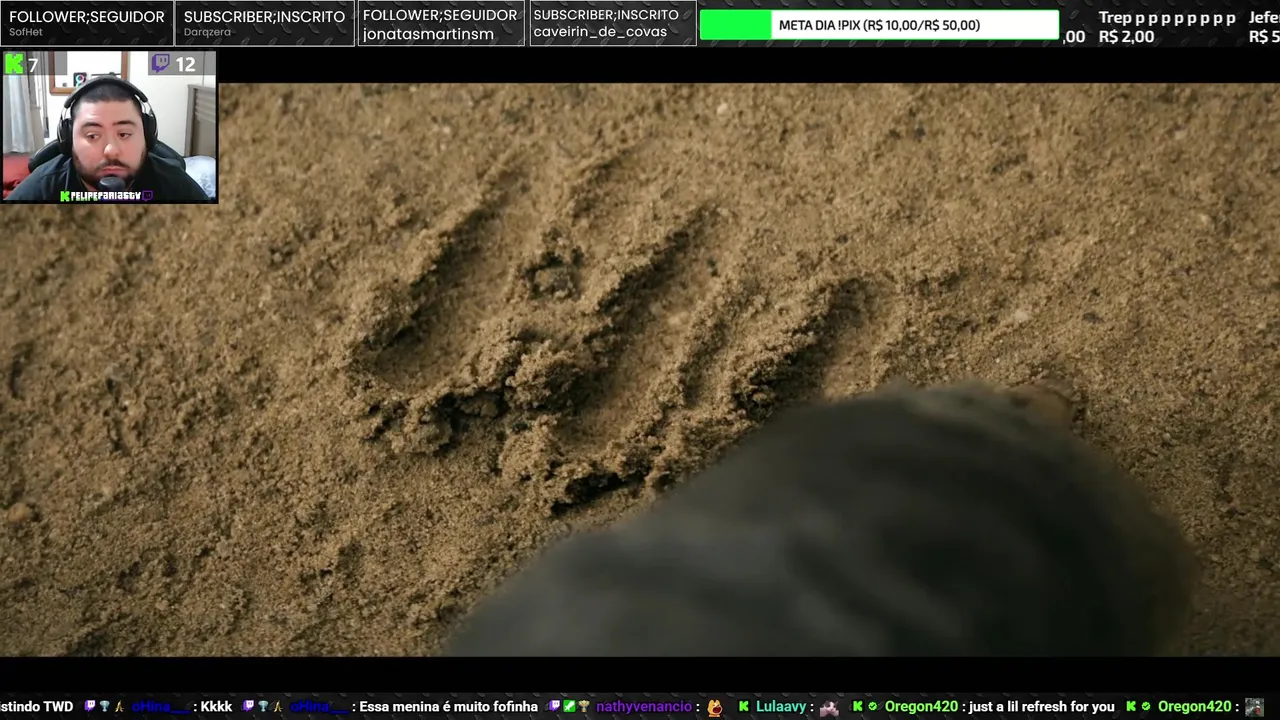
Task: Click 'Essa menina é muito fofinha' chat message
Action: (449, 707)
